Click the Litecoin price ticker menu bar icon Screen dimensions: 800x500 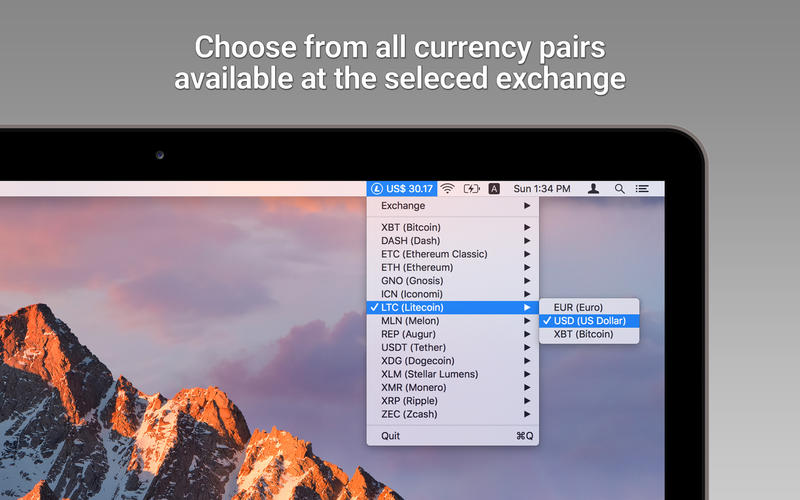[x=401, y=188]
